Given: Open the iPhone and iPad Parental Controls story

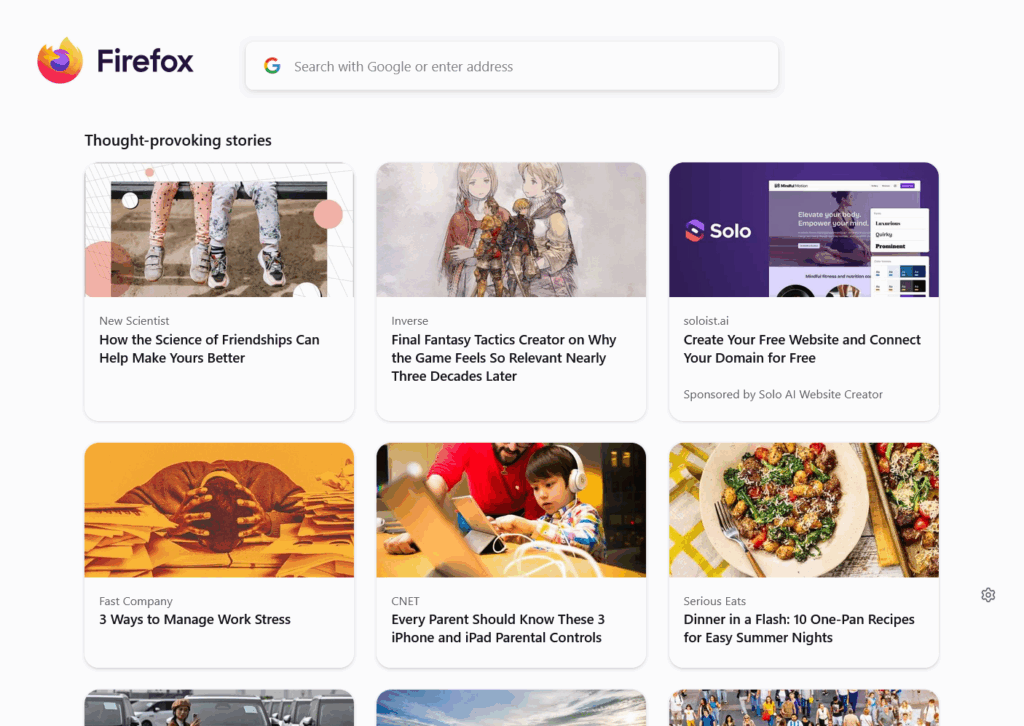Looking at the screenshot, I should coord(498,629).
